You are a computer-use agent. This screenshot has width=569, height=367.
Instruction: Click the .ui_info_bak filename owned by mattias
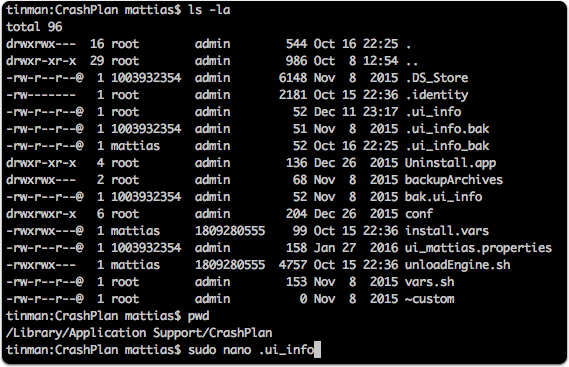click(447, 146)
